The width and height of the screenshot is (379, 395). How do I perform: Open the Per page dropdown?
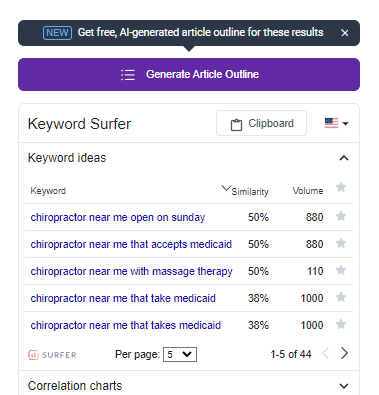click(180, 354)
